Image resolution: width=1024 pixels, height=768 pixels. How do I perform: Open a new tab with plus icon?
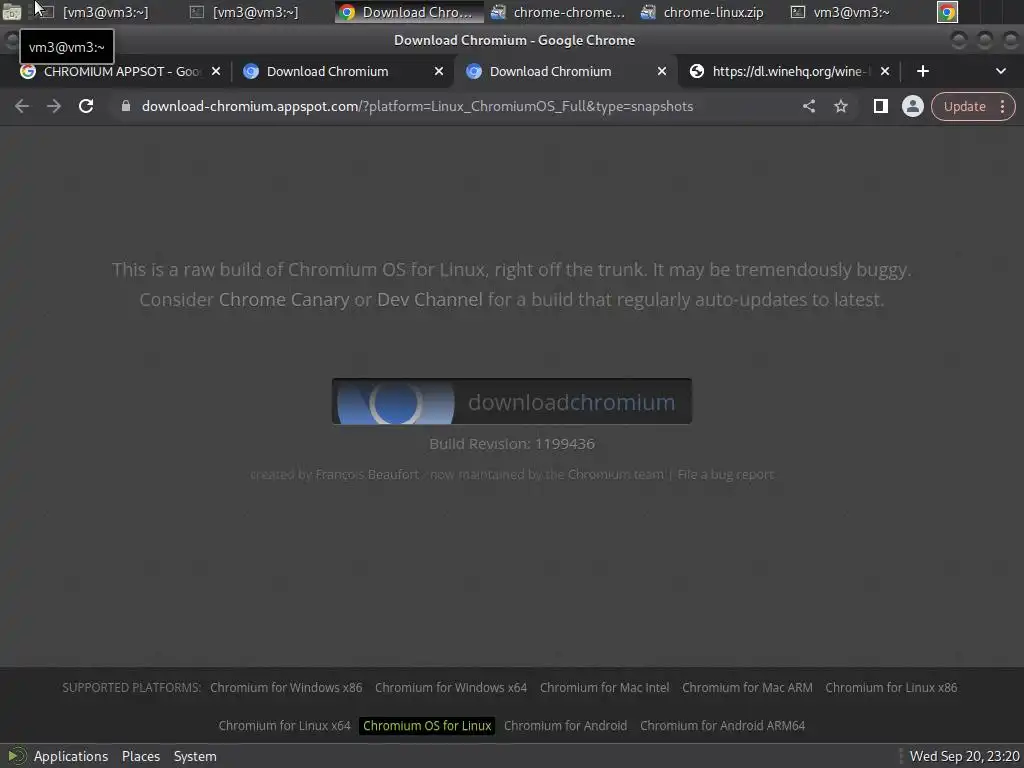(922, 71)
